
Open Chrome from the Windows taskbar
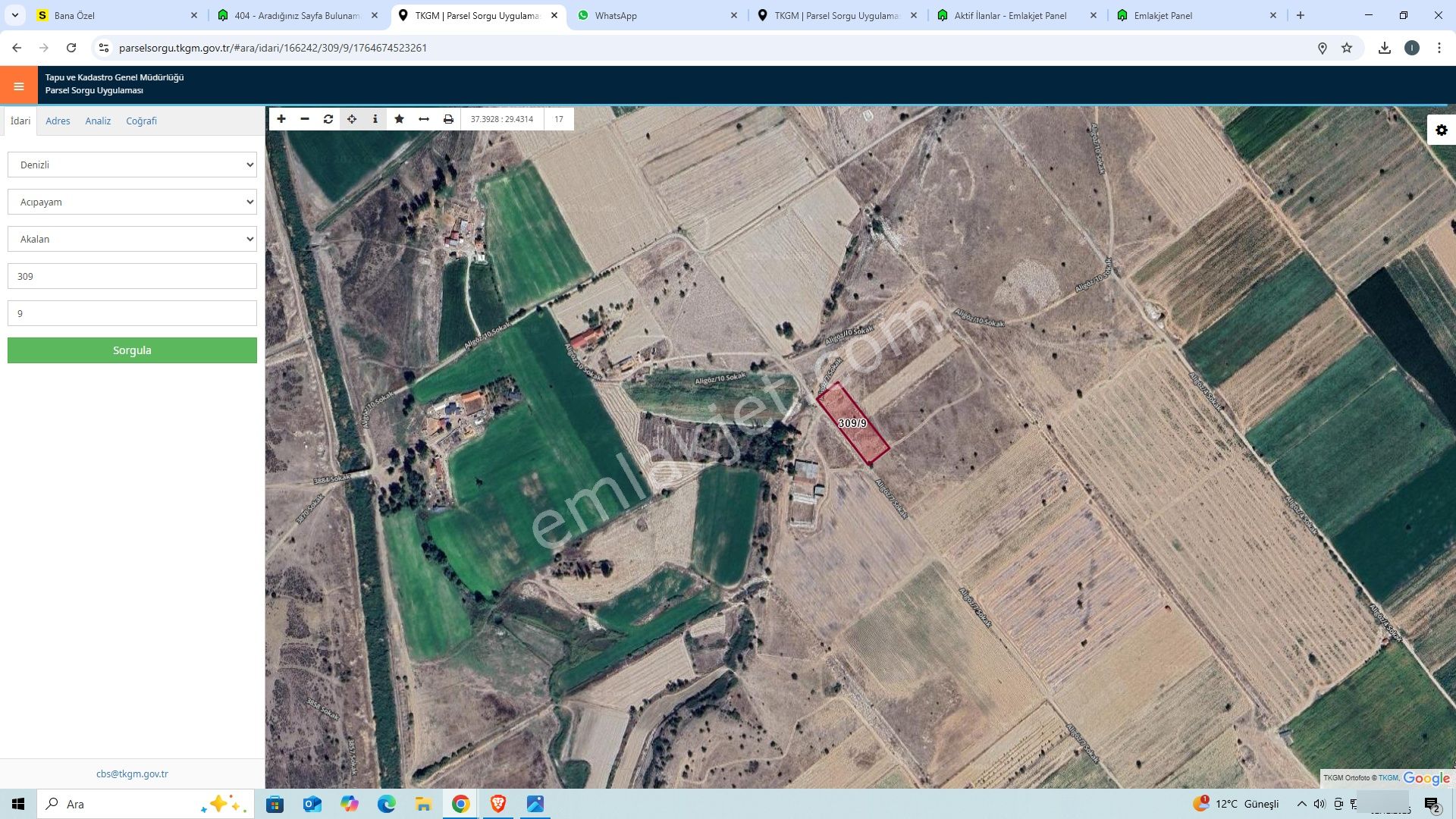click(460, 804)
